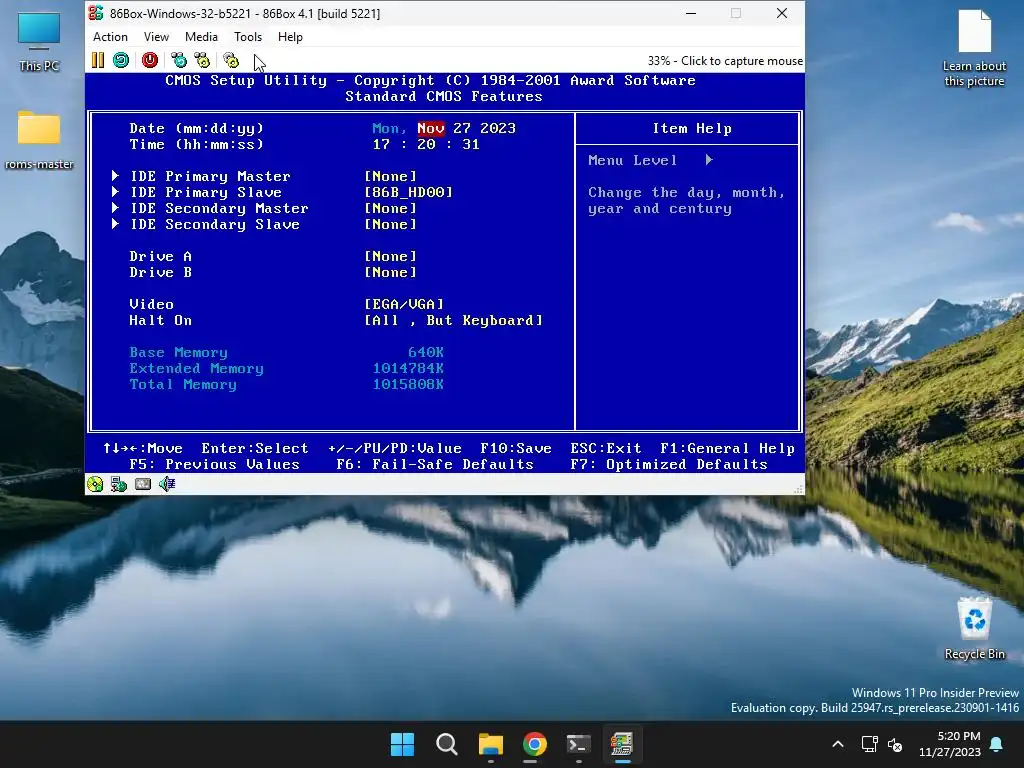1024x768 pixels.
Task: Open Learn about this picture icon
Action: pyautogui.click(x=974, y=48)
